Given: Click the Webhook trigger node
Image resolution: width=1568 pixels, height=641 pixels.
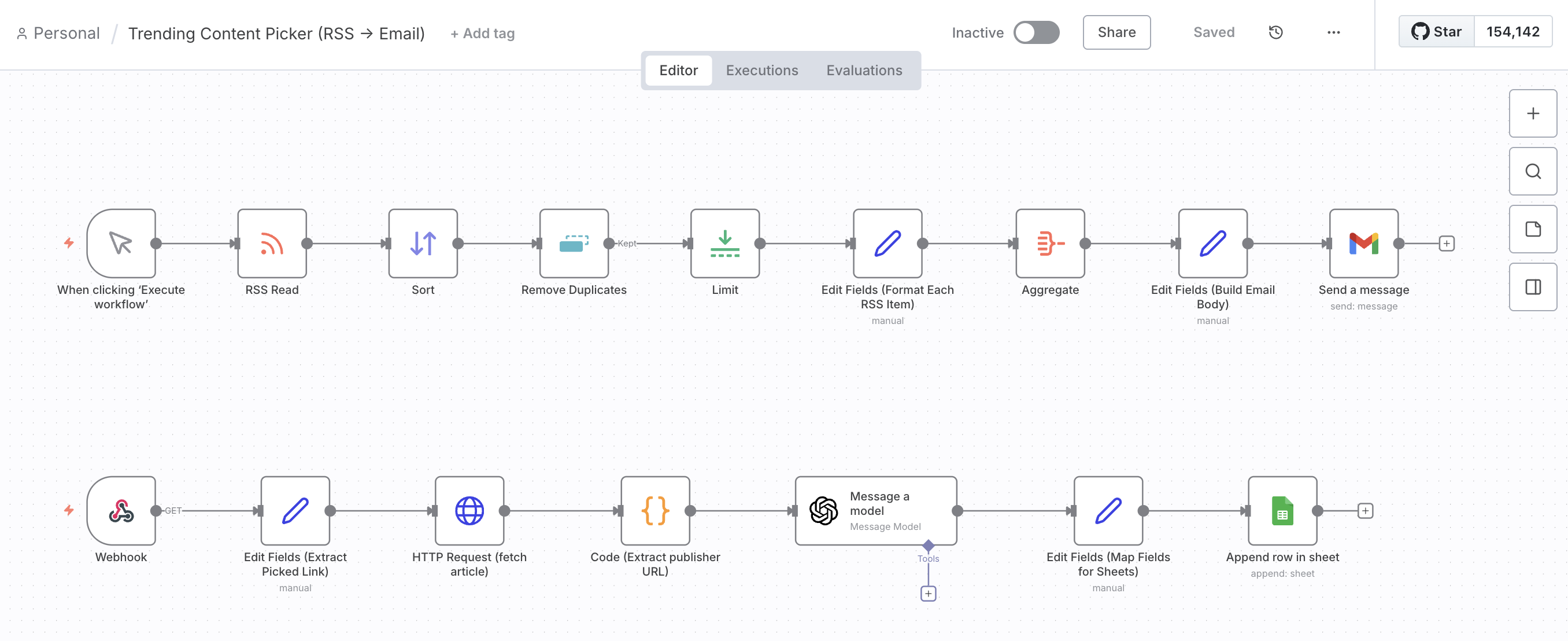Looking at the screenshot, I should tap(121, 511).
